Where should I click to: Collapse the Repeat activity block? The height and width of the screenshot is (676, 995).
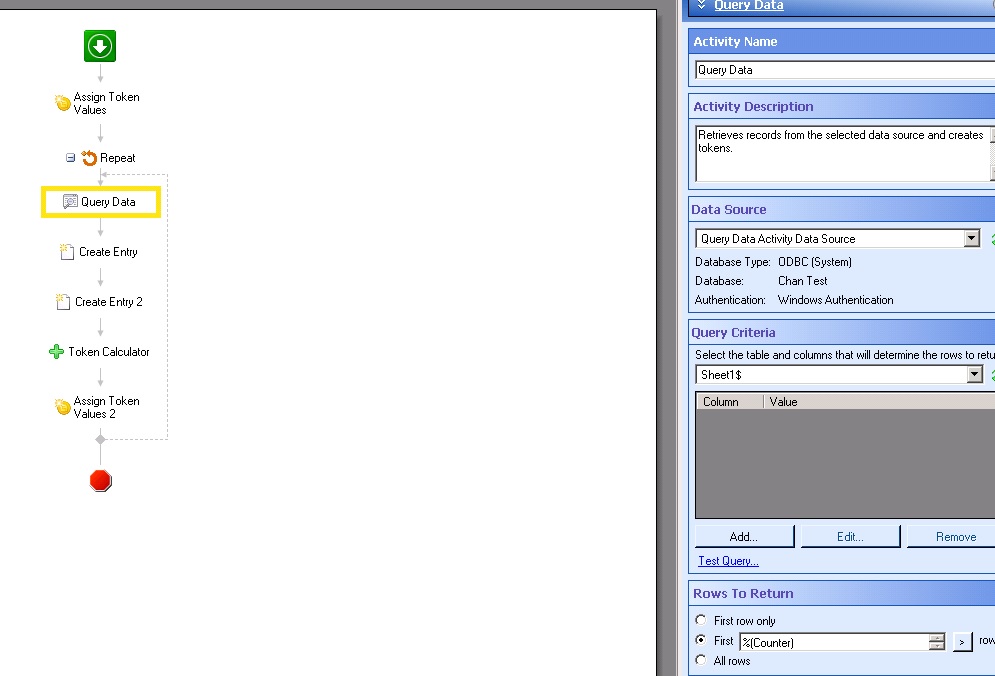pyautogui.click(x=70, y=157)
